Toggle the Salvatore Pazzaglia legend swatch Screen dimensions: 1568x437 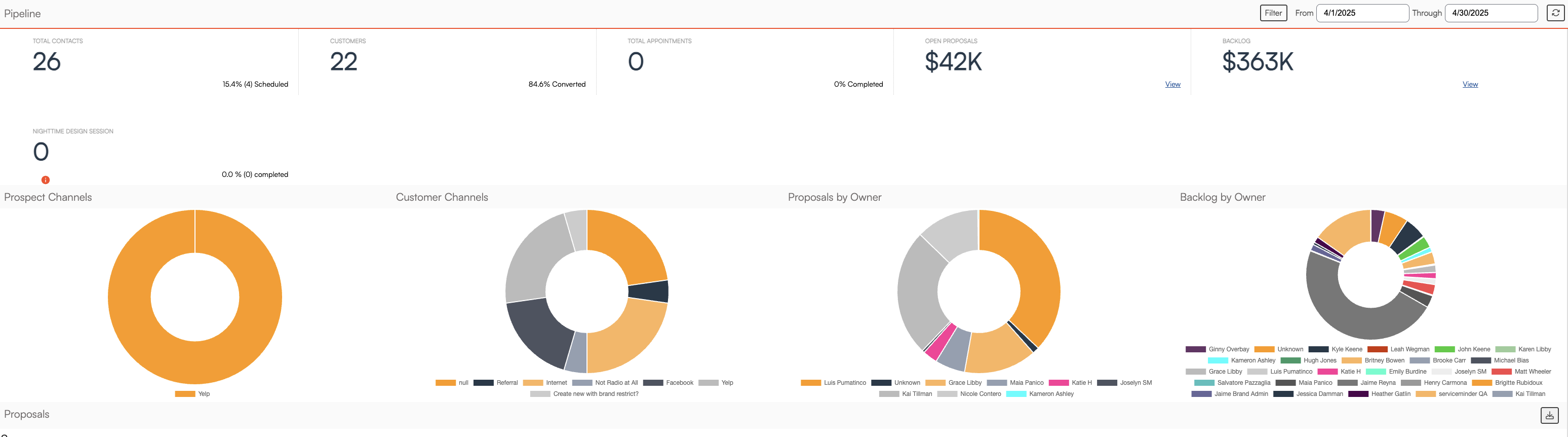point(1204,383)
